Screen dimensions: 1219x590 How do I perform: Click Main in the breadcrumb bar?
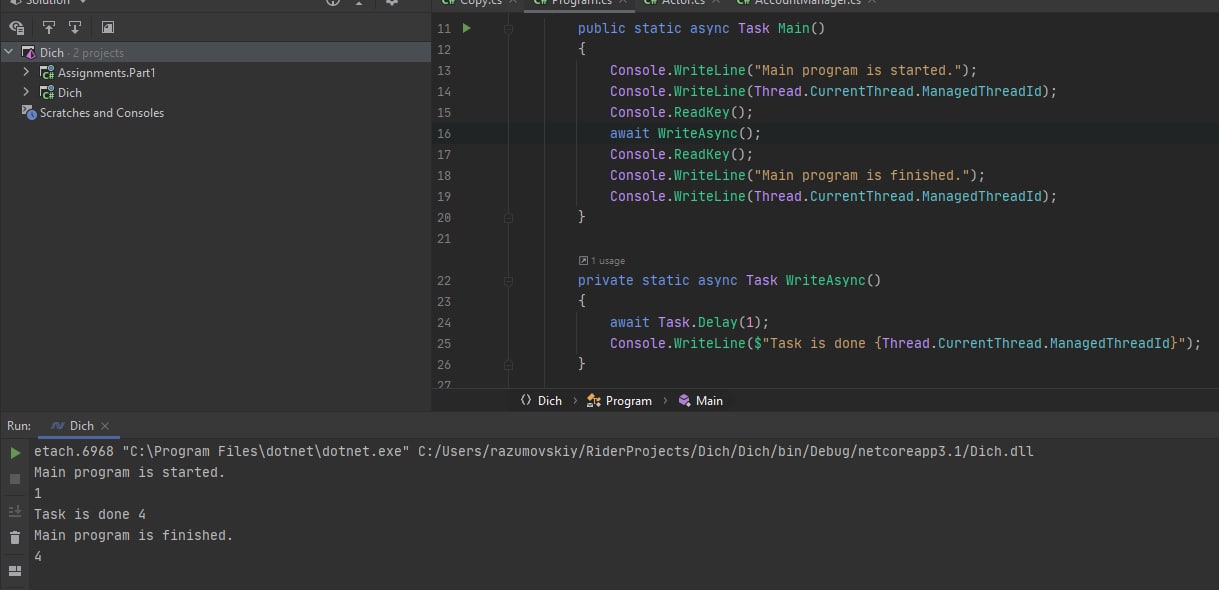click(x=709, y=401)
